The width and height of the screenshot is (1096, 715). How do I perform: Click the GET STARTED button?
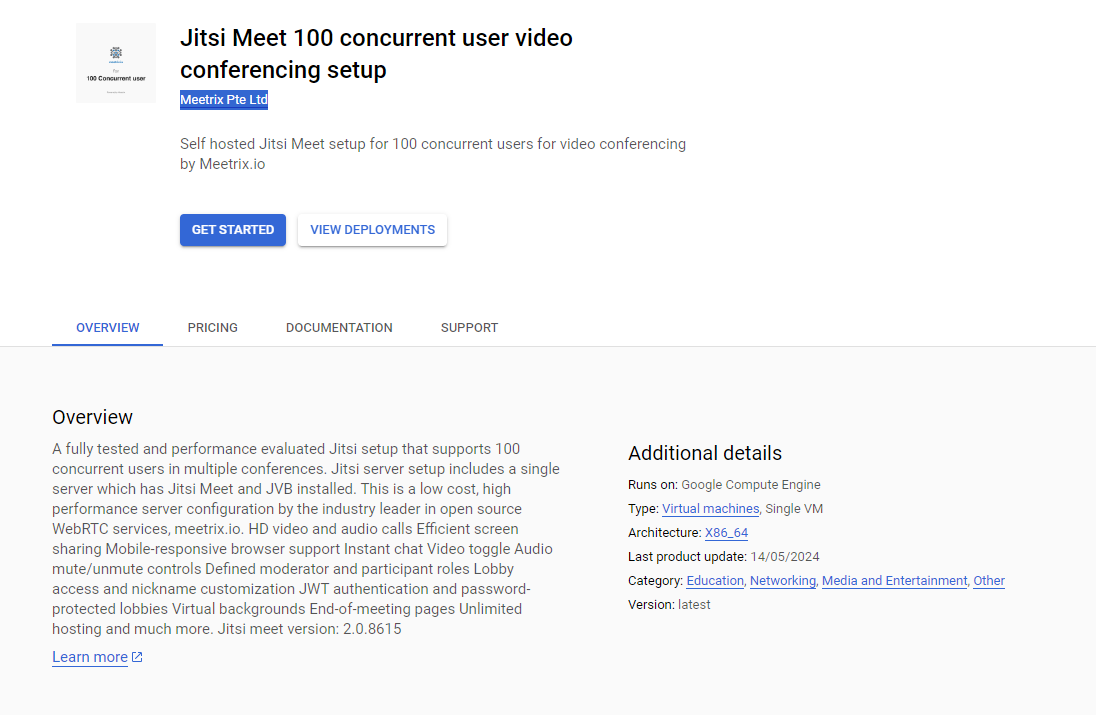tap(232, 229)
